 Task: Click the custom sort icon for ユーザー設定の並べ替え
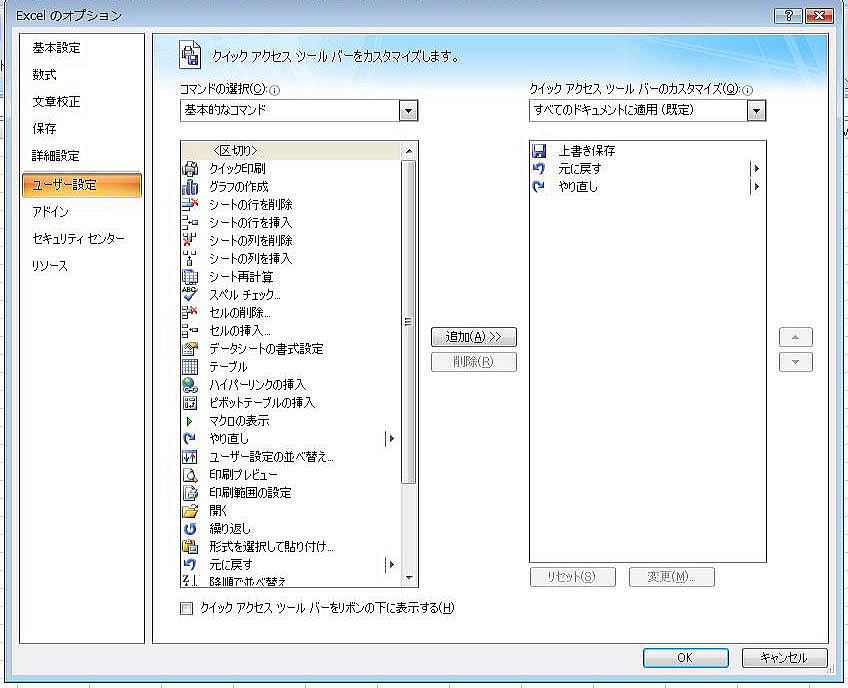(190, 457)
